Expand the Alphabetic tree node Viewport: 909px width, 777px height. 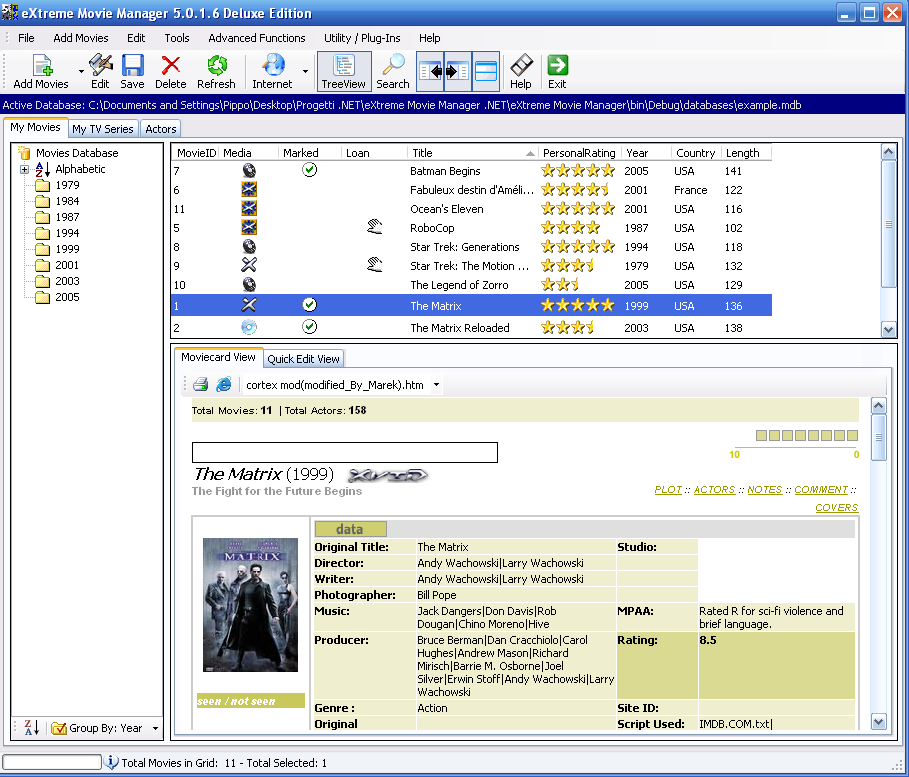coord(24,170)
